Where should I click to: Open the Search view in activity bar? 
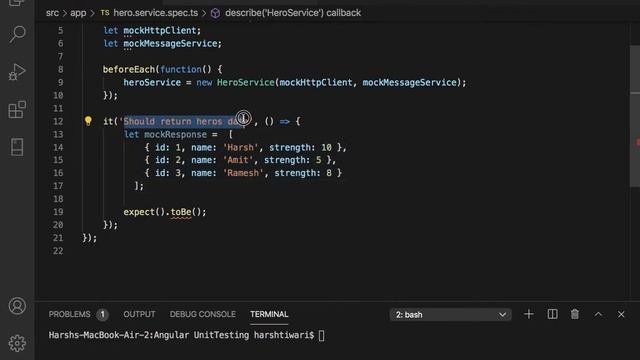tap(18, 34)
